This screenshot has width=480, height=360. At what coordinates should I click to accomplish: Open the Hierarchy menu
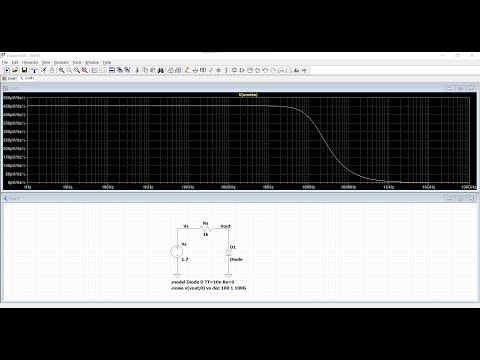[x=30, y=62]
